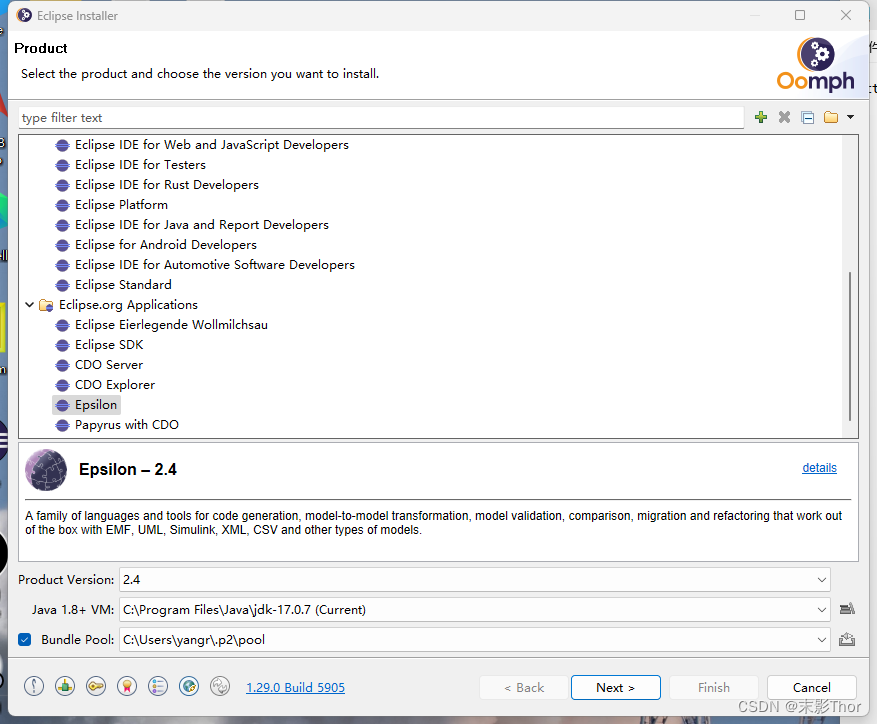Click the manage Java VMs icon

pos(847,609)
